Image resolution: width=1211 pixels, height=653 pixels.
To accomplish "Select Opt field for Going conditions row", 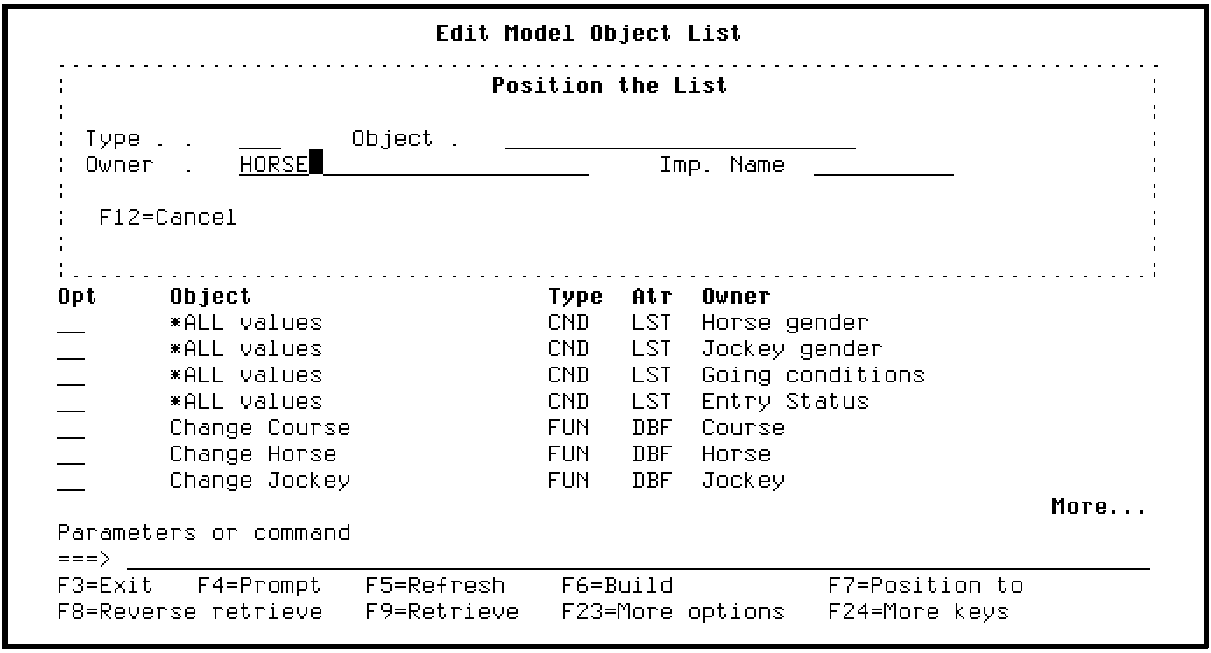I will coord(71,376).
